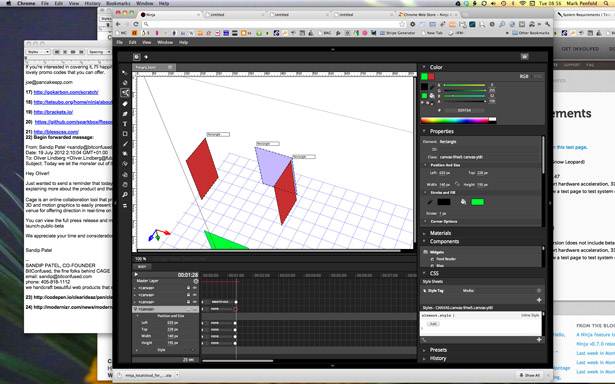Select the Pen tool
The height and width of the screenshot is (384, 615).
125,114
